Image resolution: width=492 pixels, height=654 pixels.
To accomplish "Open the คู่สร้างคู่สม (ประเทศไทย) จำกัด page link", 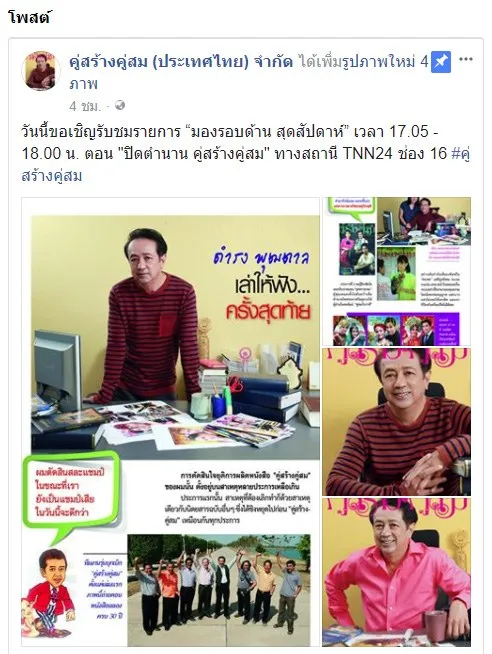I will tap(181, 62).
